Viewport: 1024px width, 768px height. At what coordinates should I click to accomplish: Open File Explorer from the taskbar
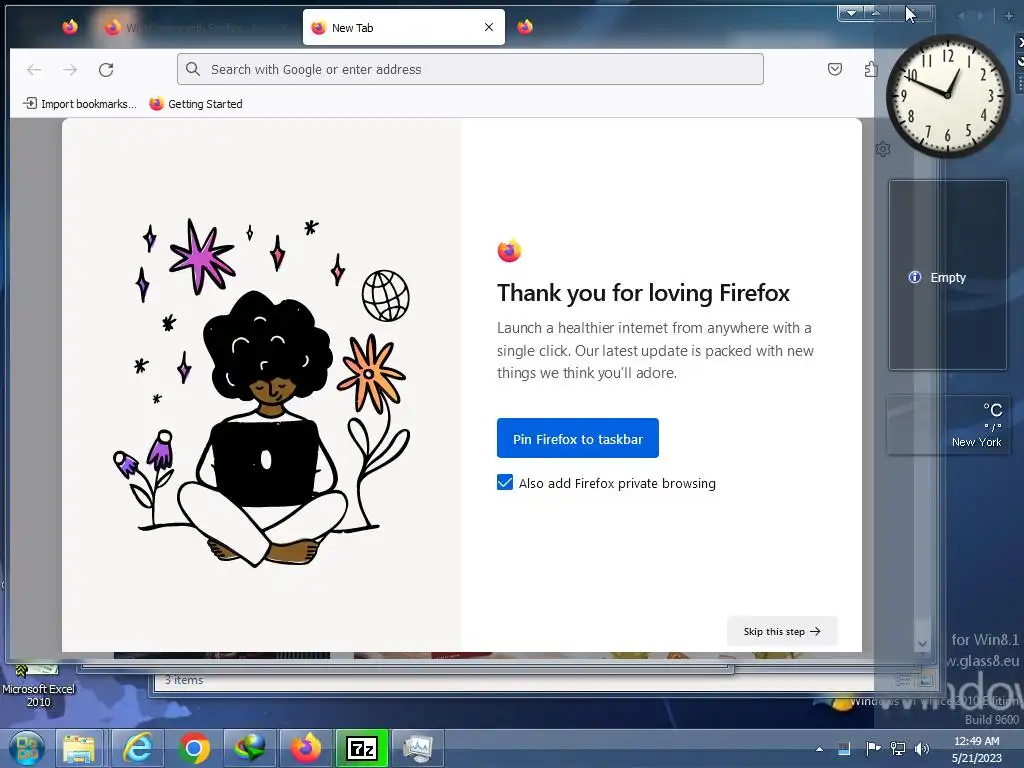[79, 748]
